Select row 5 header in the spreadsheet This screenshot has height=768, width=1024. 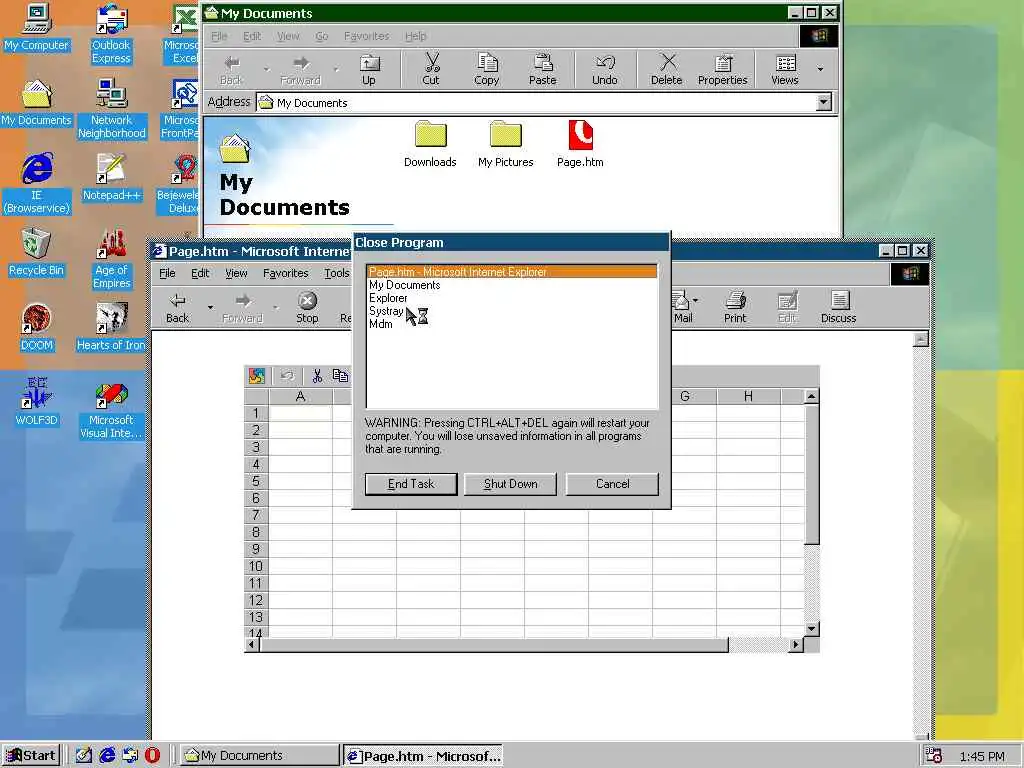256,481
